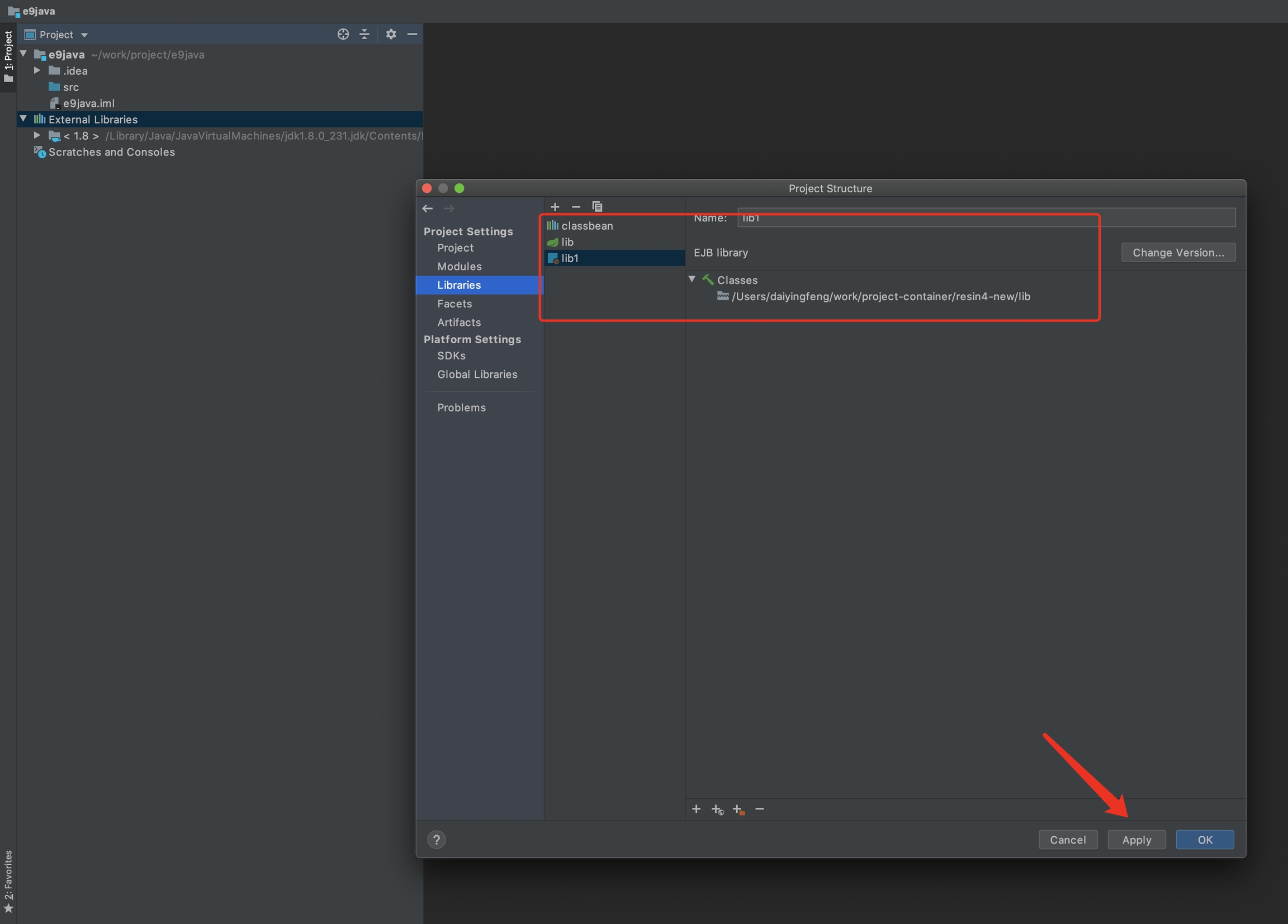Screen dimensions: 1288x924
Task: Click the locate/scroll-from-source target icon
Action: click(343, 35)
